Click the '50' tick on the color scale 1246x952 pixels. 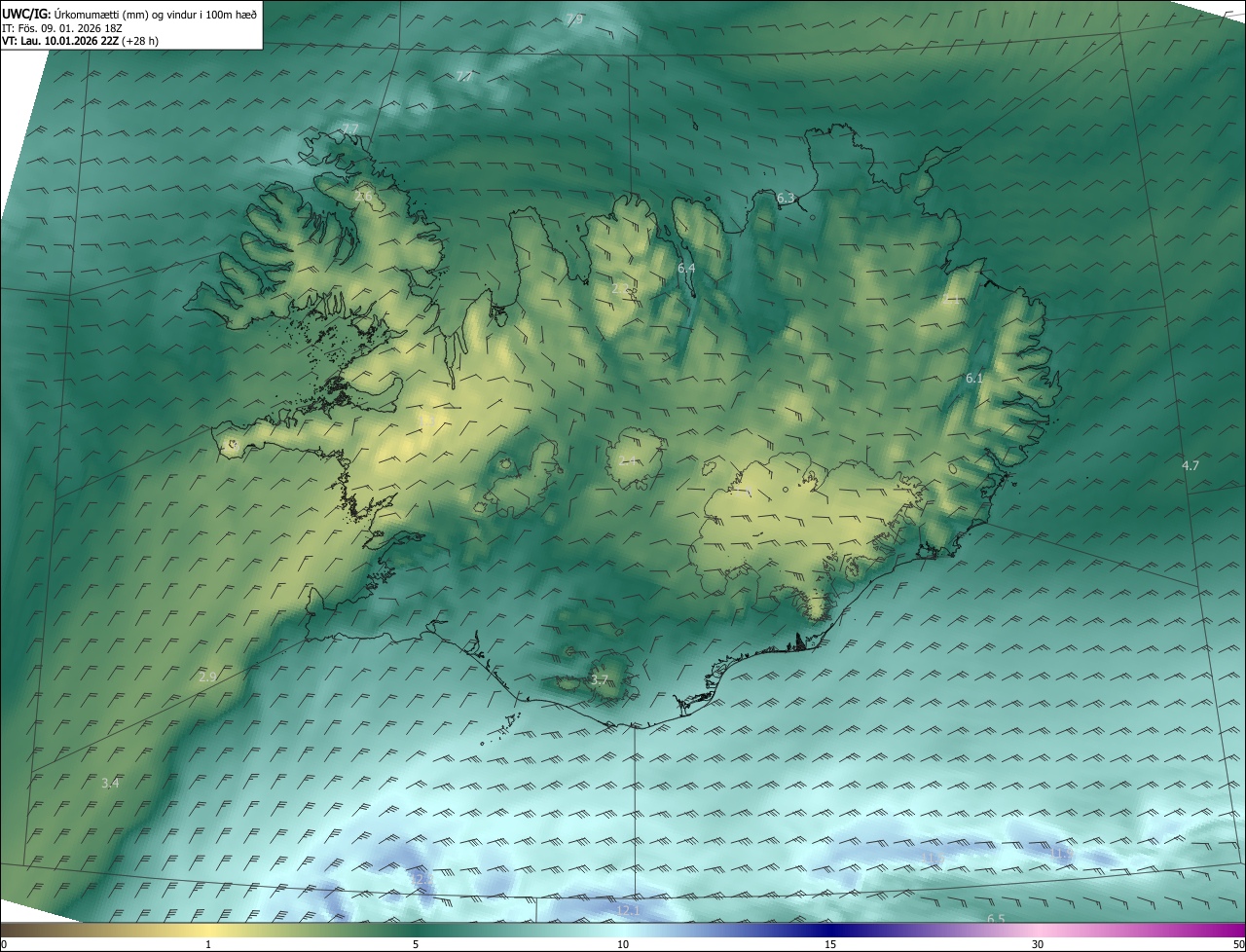pos(1238,944)
